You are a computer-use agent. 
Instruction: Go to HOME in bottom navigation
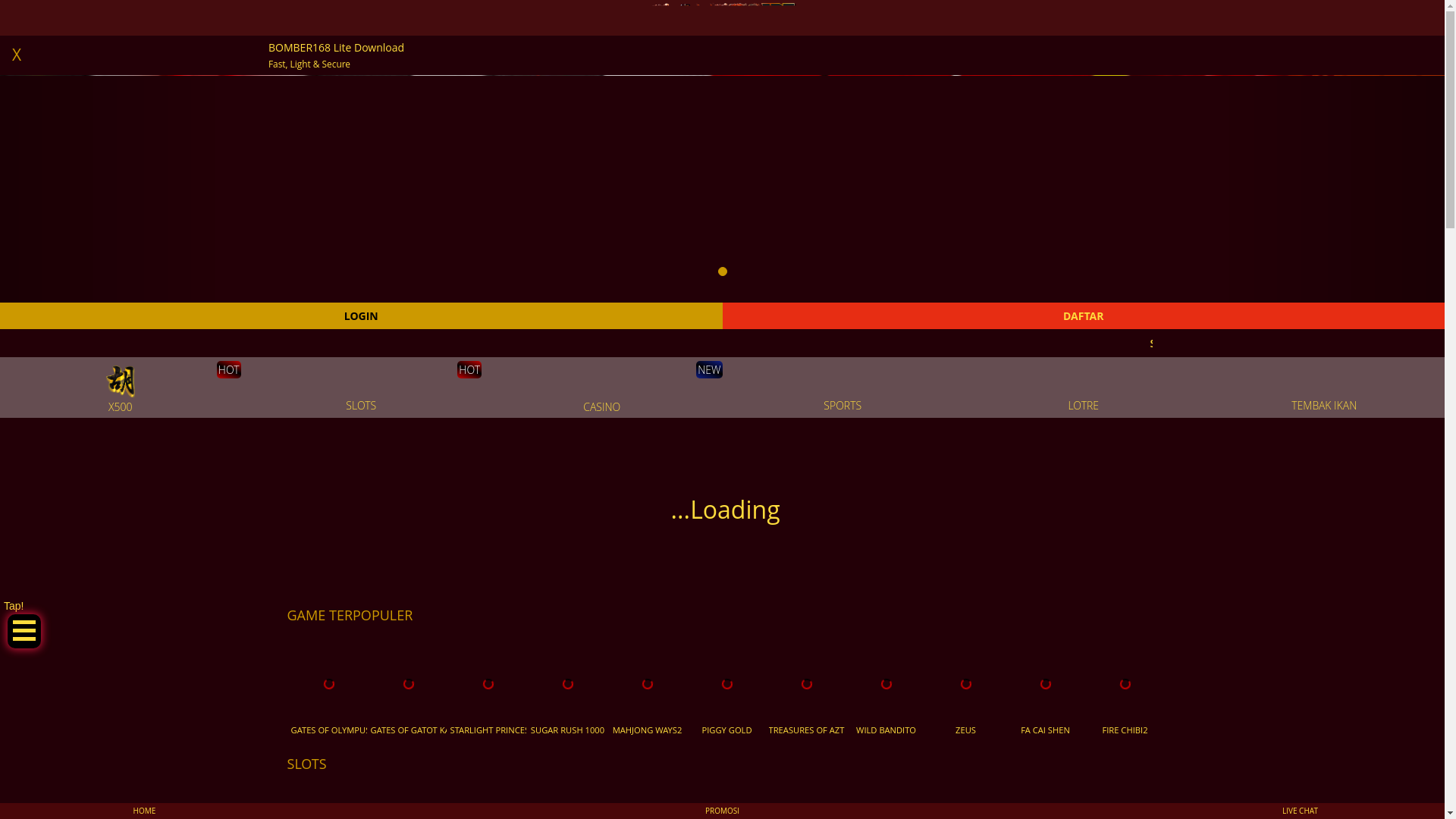click(144, 811)
